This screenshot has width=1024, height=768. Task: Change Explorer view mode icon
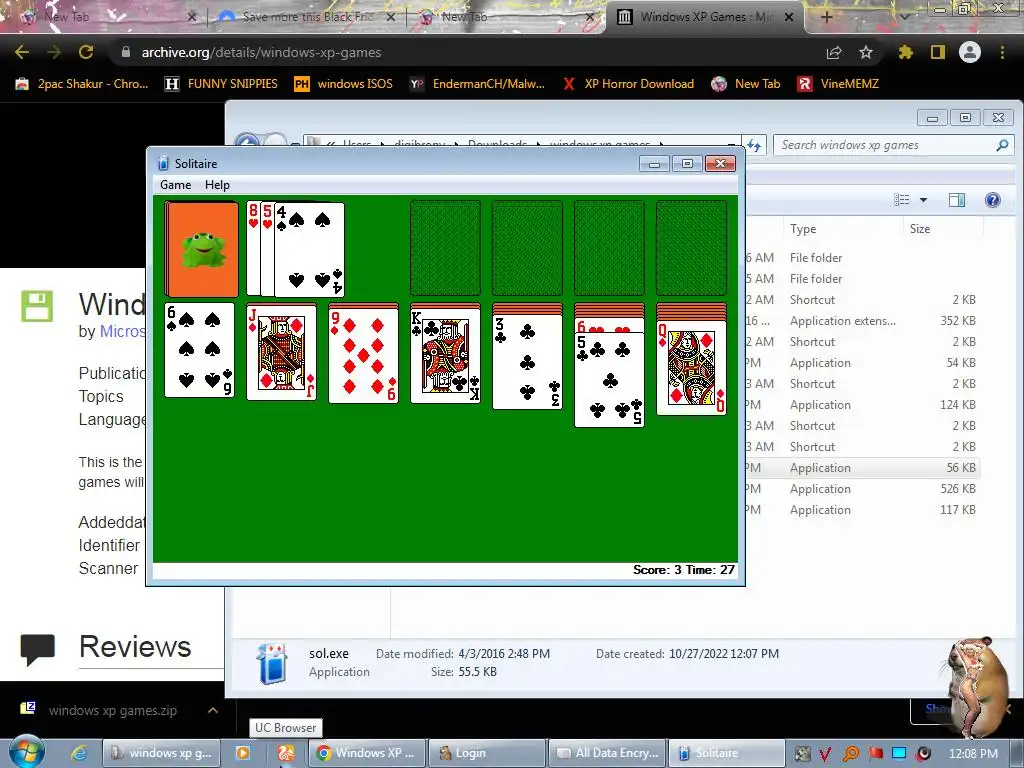point(902,200)
